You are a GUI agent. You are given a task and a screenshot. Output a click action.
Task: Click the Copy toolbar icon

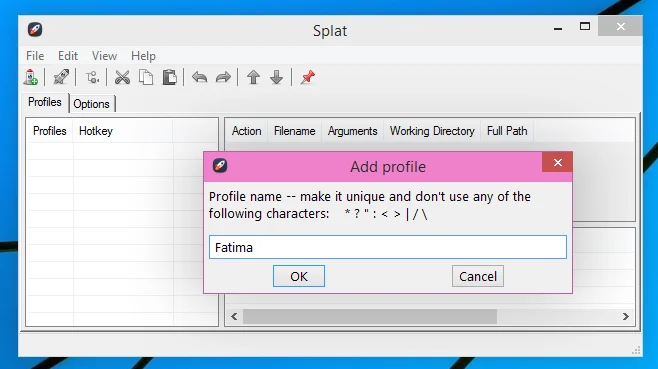tap(146, 77)
